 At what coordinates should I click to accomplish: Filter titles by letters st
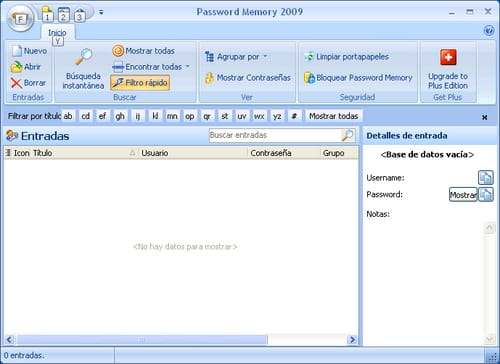click(225, 116)
